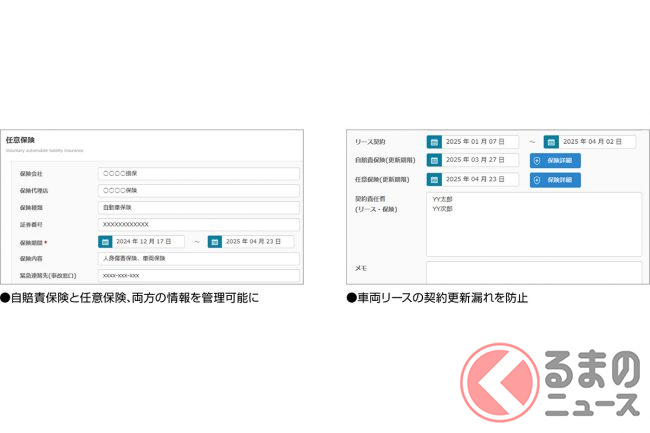The height and width of the screenshot is (433, 650).
Task: Click into the メモ text area
Action: click(x=533, y=272)
